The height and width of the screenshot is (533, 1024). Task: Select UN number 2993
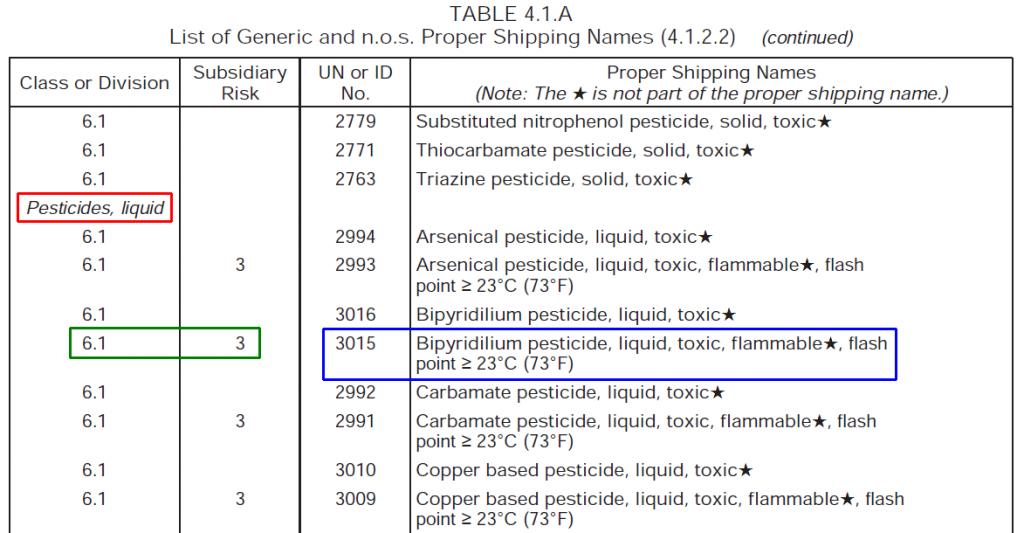[x=355, y=265]
